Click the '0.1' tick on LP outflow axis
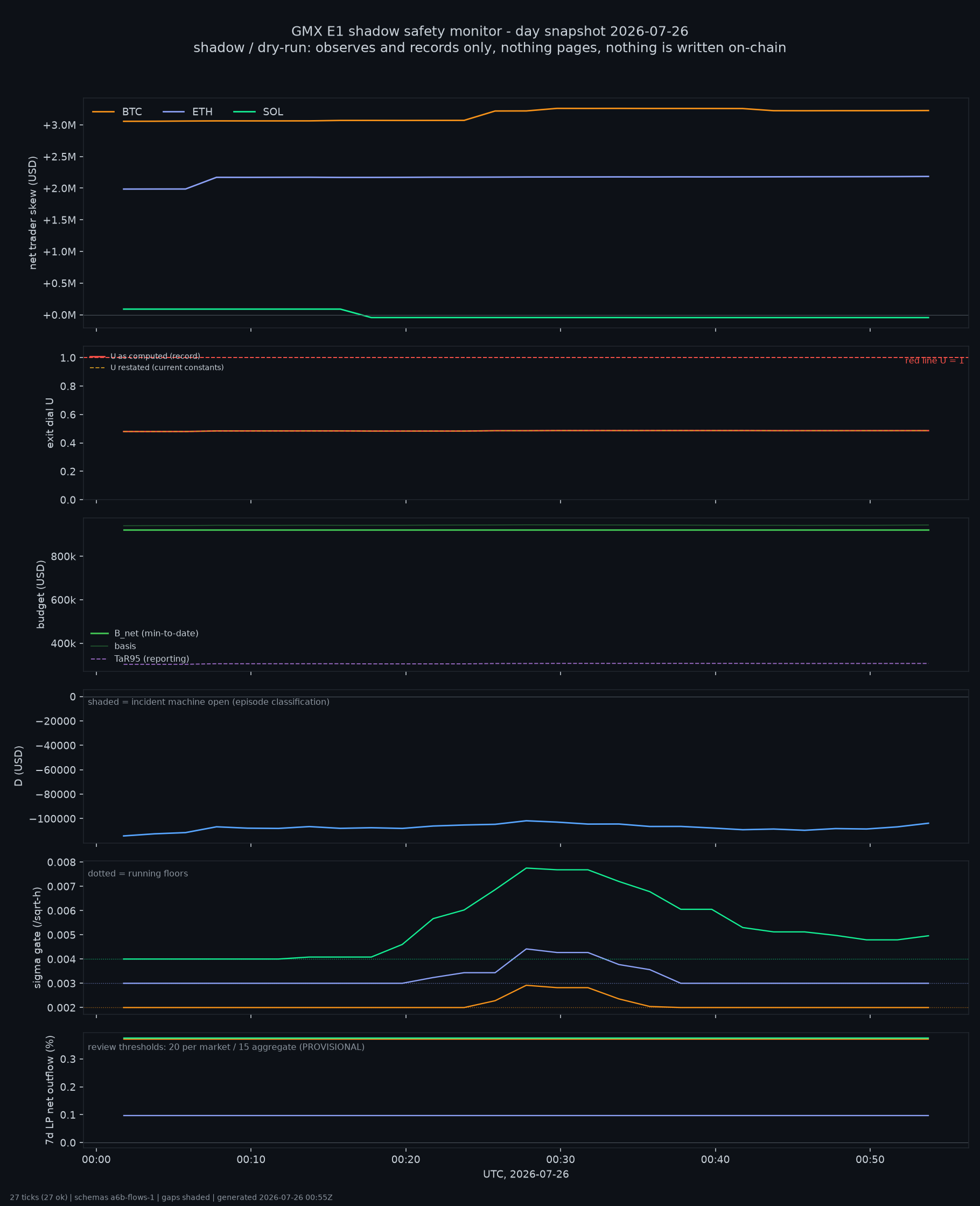This screenshot has height=1206, width=980. 68,1114
